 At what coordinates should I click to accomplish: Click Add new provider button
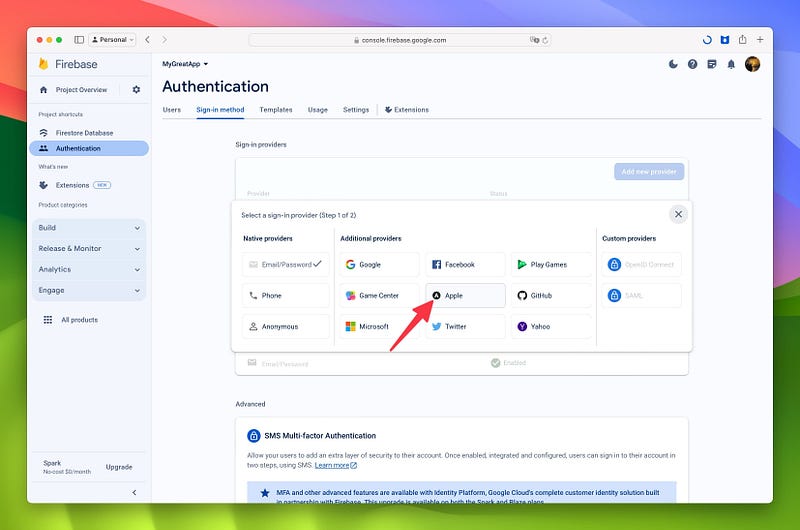[x=649, y=172]
